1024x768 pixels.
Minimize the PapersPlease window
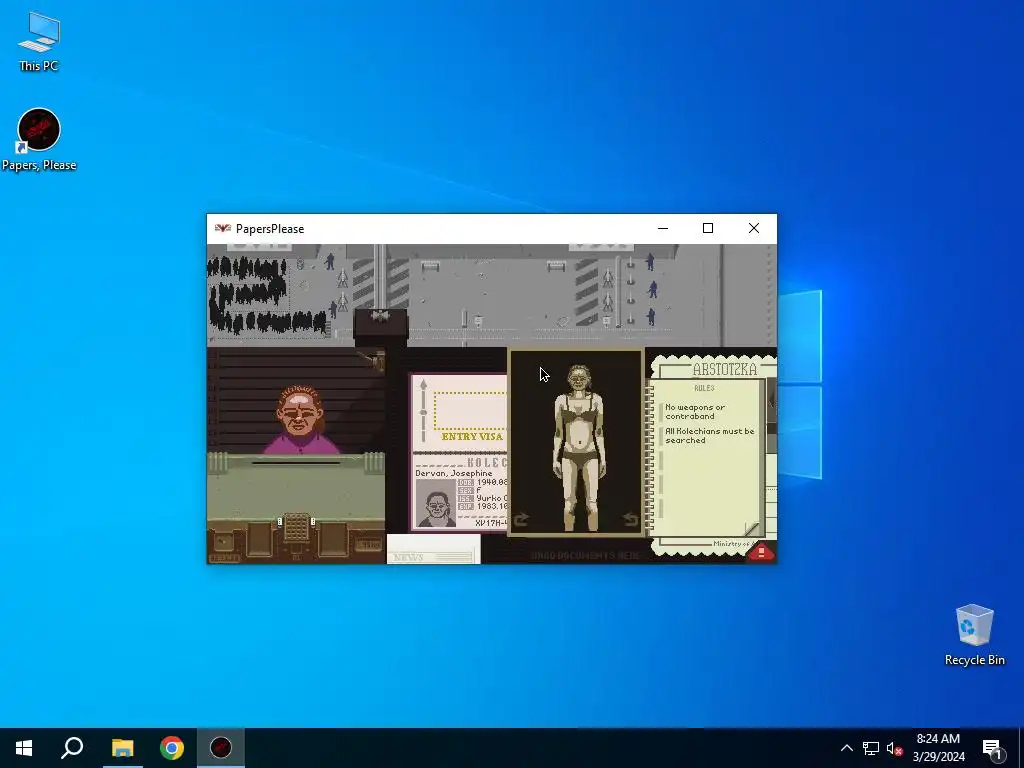[x=663, y=229]
